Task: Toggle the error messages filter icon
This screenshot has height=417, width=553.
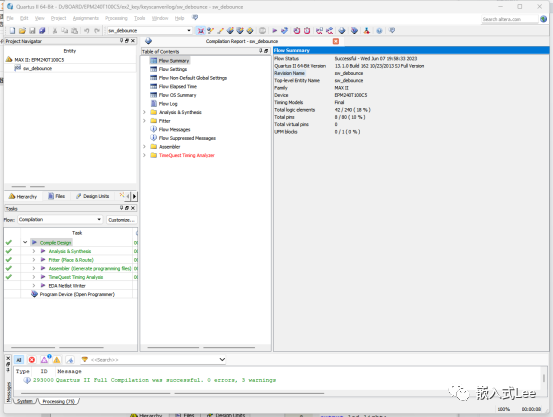Action: point(32,360)
